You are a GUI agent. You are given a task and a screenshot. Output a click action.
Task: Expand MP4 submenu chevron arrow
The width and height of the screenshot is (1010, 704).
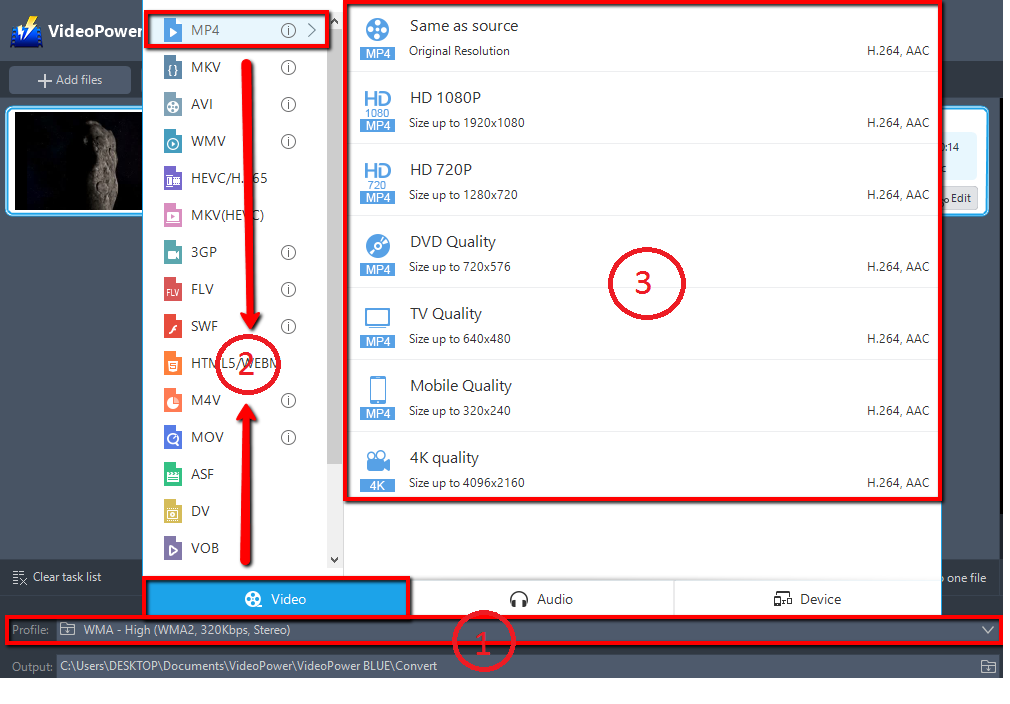pyautogui.click(x=312, y=31)
